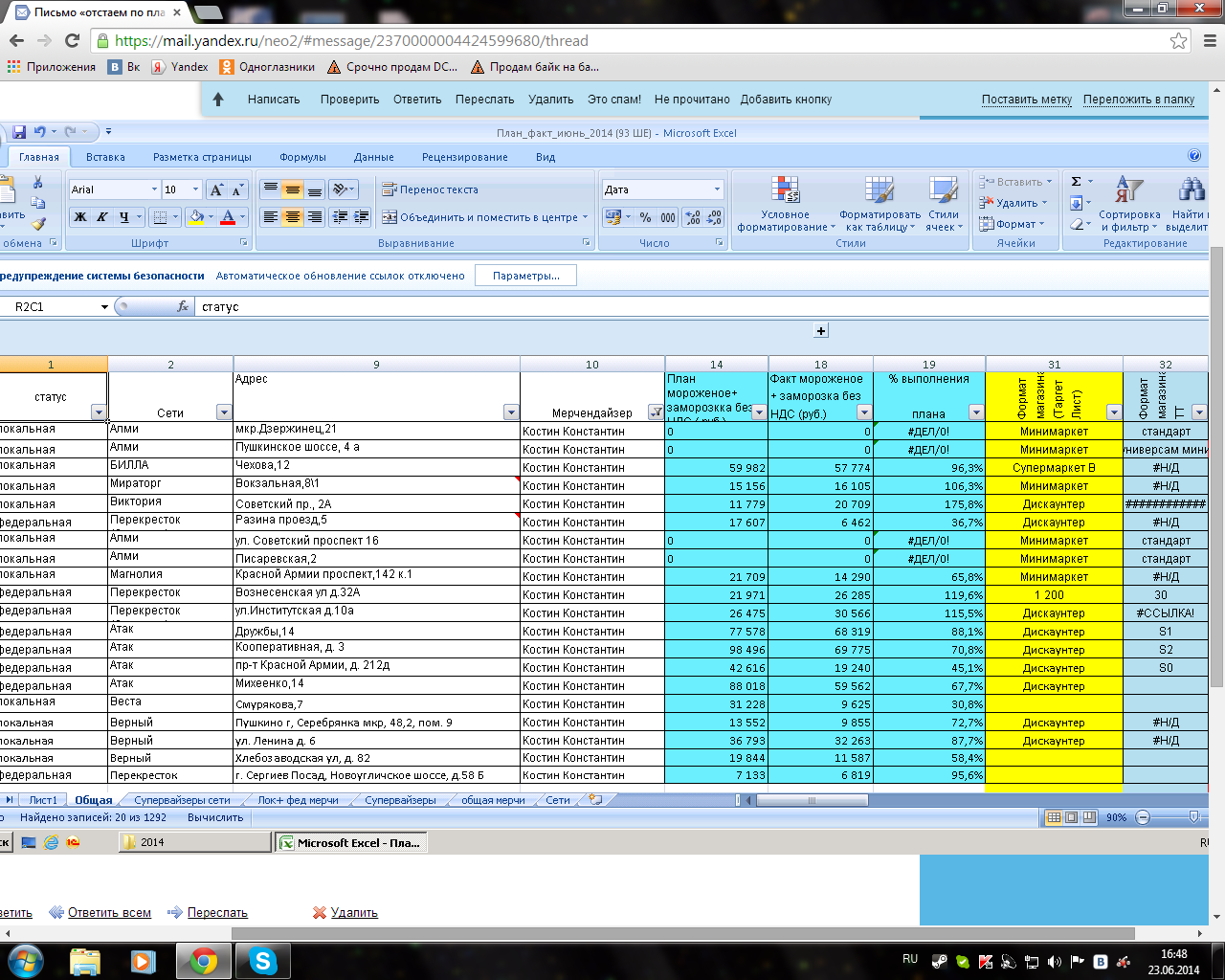Click the Excel Save floppy icon

19,132
